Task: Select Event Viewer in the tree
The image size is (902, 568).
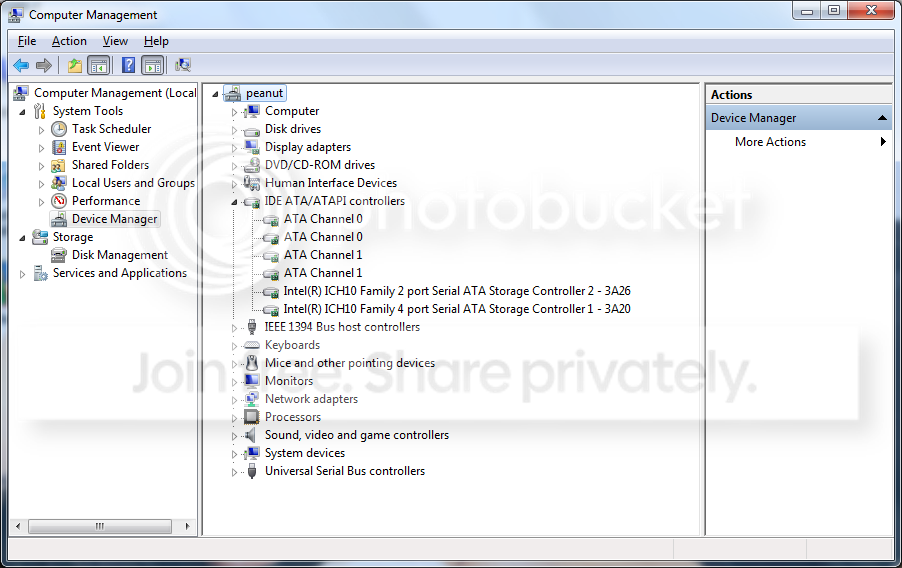Action: (x=105, y=147)
